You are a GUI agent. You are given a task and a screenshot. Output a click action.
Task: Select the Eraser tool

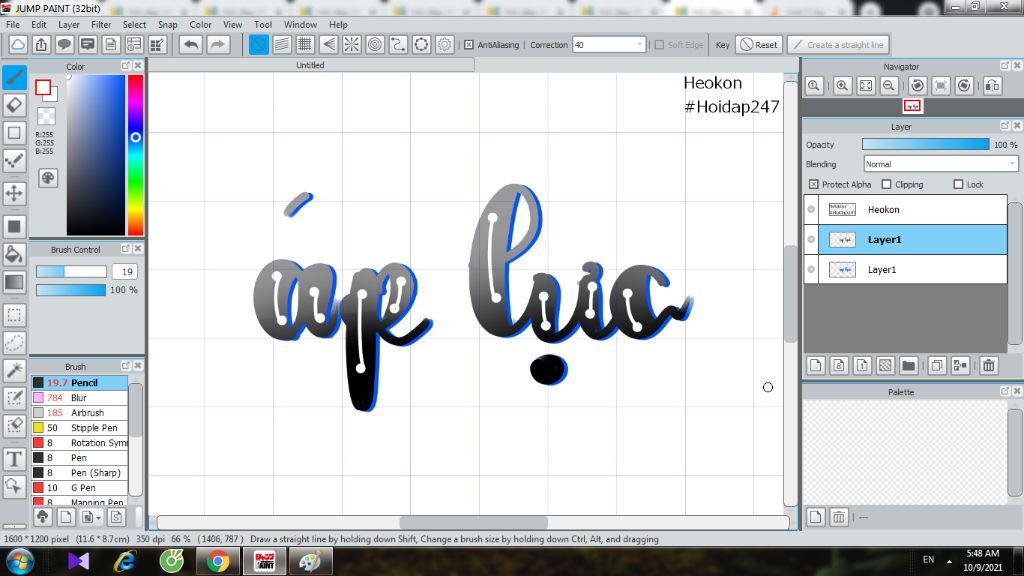14,105
